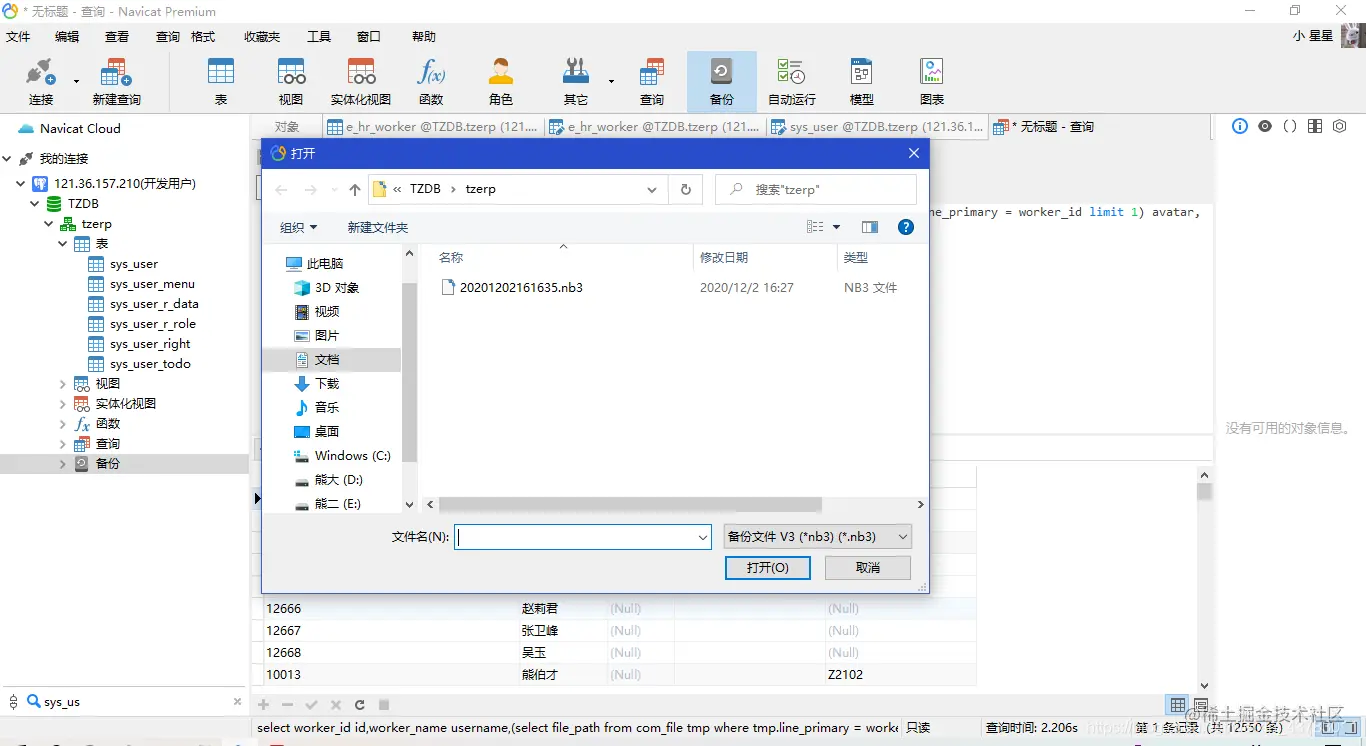Viewport: 1366px width, 746px height.
Task: Open the 工具 tools menu
Action: click(x=319, y=36)
